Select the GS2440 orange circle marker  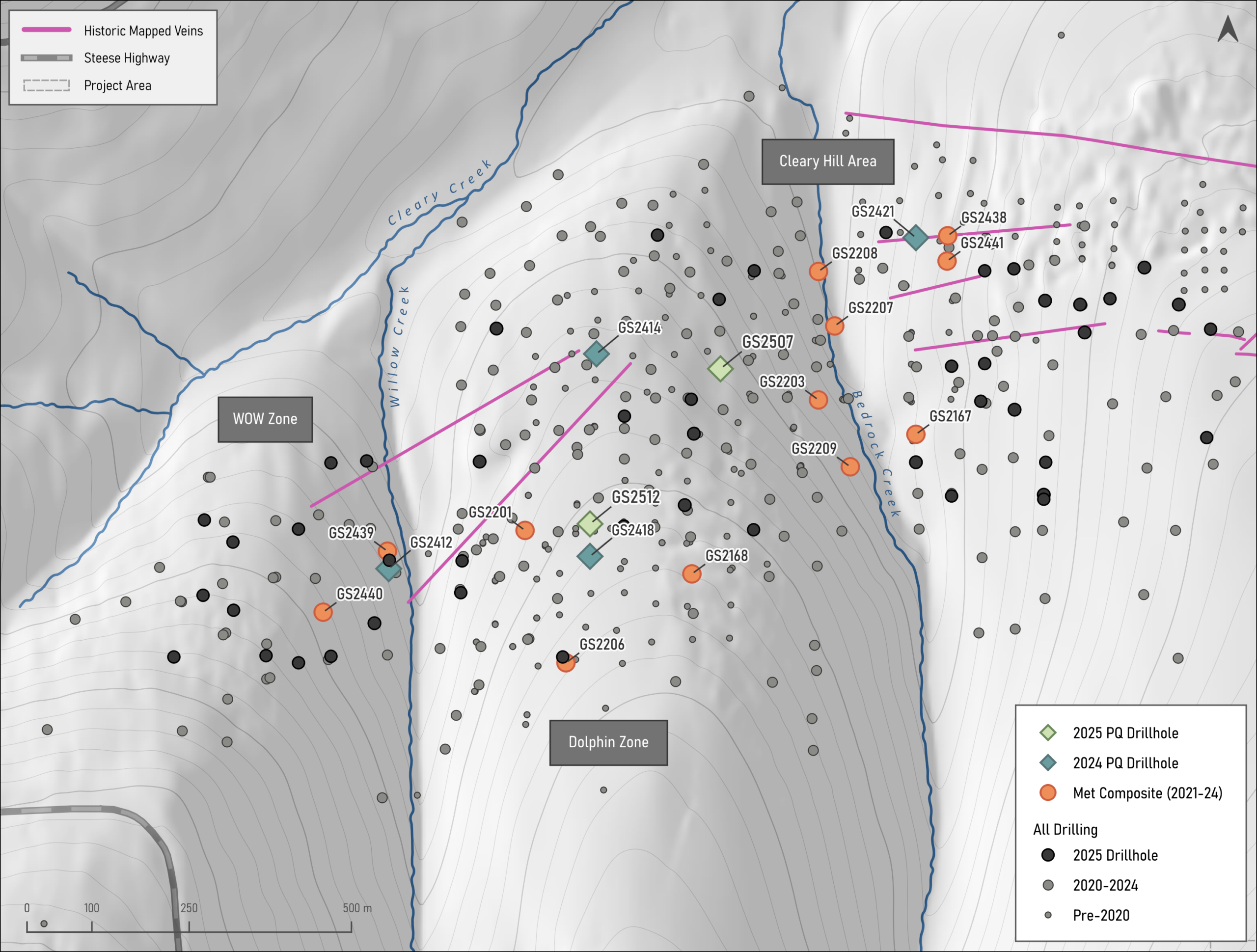pos(323,612)
